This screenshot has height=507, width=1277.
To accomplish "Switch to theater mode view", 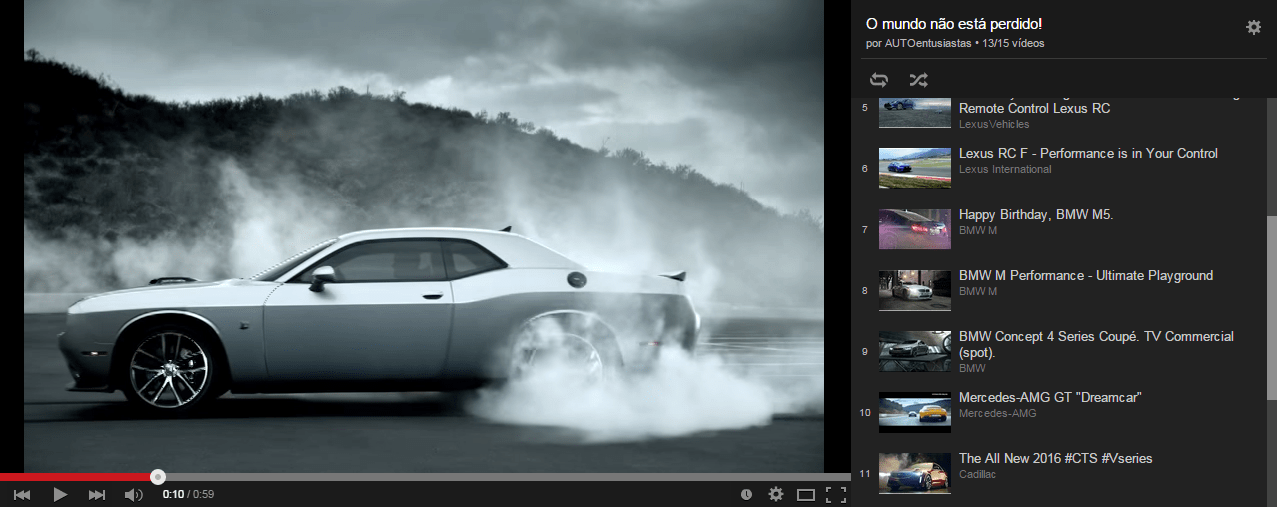I will [806, 494].
